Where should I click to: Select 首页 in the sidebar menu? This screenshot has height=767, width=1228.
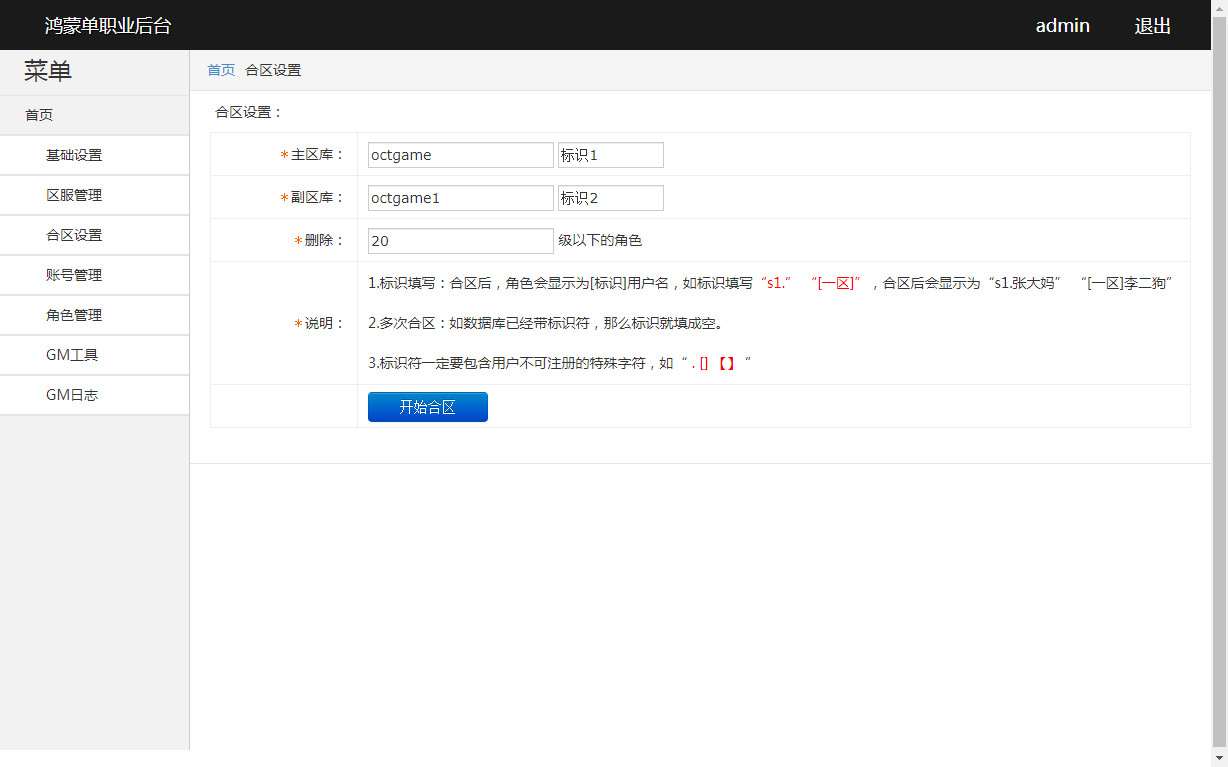(39, 115)
